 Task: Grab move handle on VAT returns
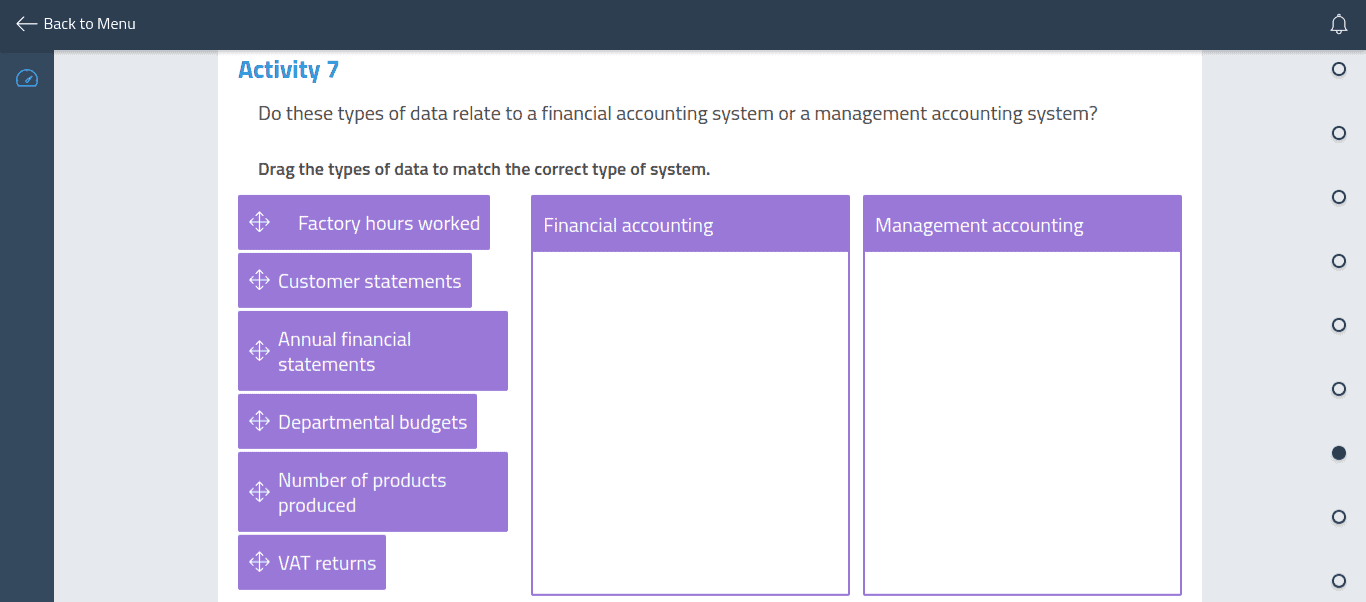(x=259, y=562)
